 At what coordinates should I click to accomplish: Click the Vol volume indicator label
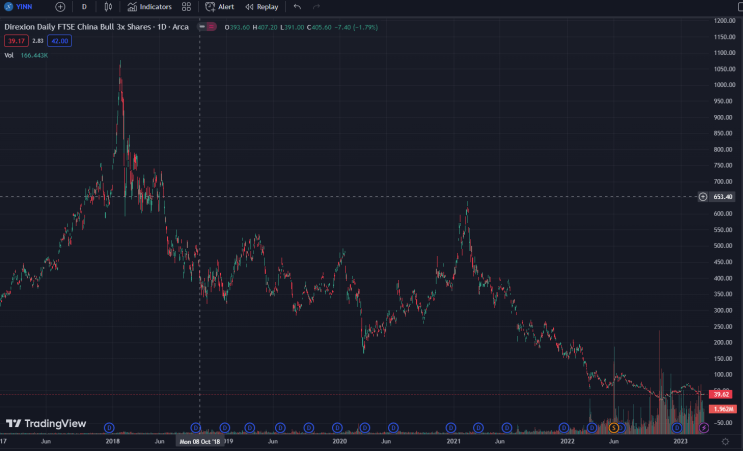coord(9,55)
